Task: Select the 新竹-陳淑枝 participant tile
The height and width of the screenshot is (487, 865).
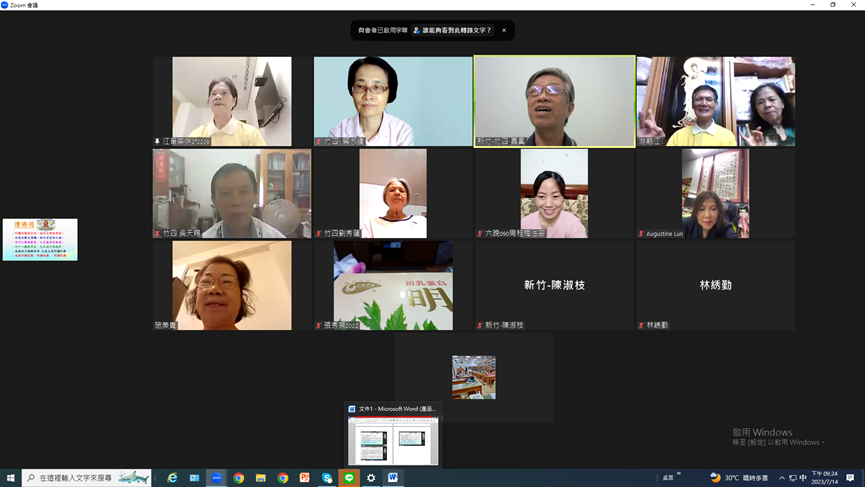Action: [x=554, y=285]
